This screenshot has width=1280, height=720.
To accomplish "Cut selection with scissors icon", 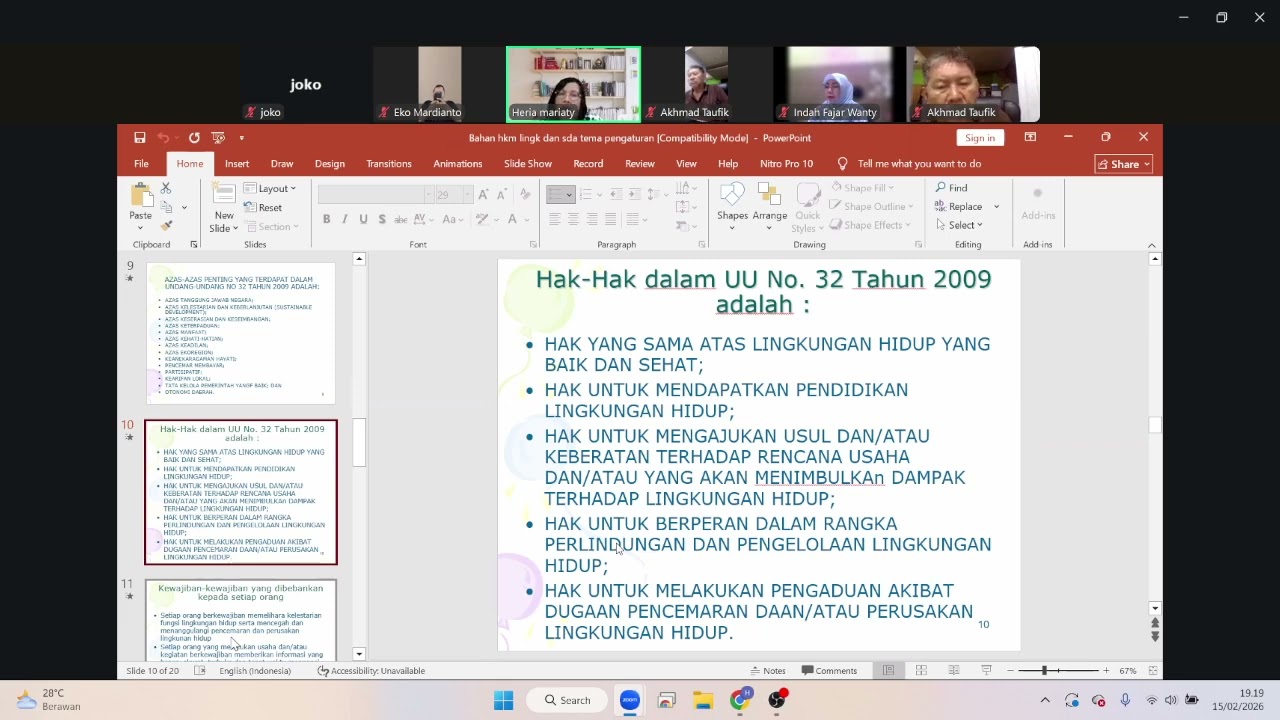I will click(x=166, y=188).
